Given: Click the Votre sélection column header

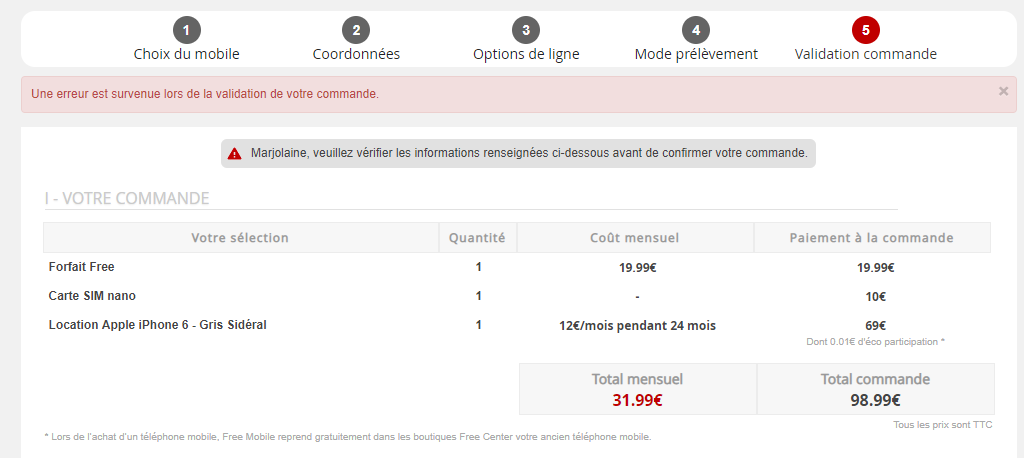Looking at the screenshot, I should click(x=240, y=238).
